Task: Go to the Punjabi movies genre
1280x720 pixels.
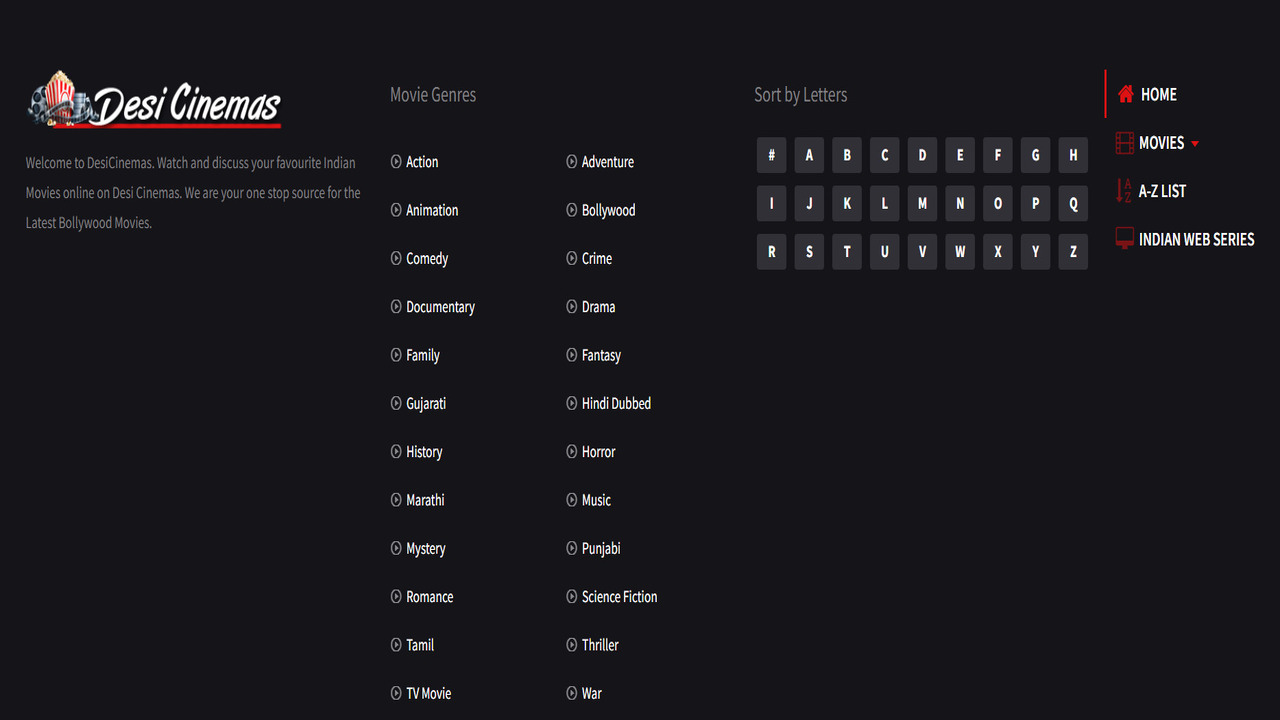Action: point(601,548)
